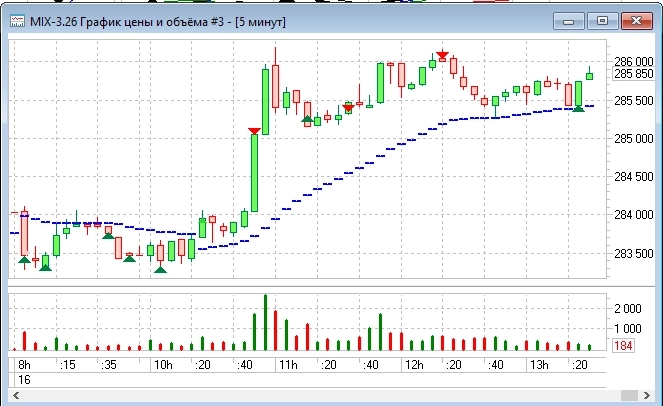This screenshot has height=406, width=663.
Task: Click the 286 000 price axis label
Action: (633, 61)
